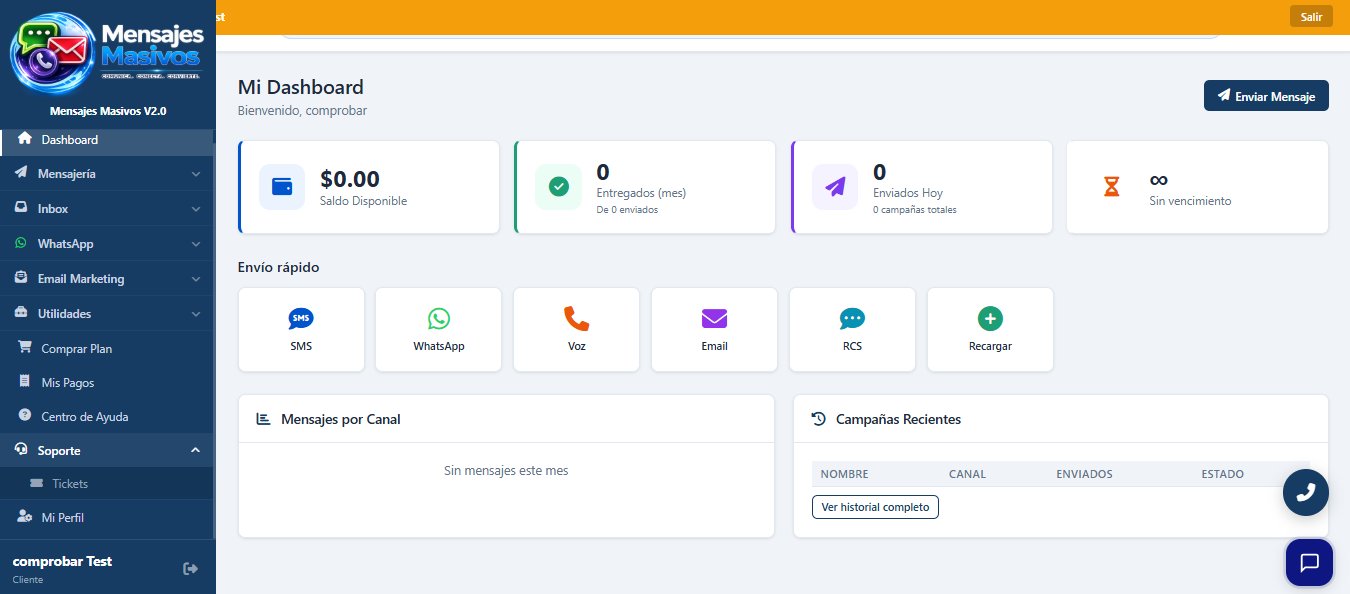Click the Inbox tray icon
This screenshot has width=1350, height=594.
click(x=20, y=208)
